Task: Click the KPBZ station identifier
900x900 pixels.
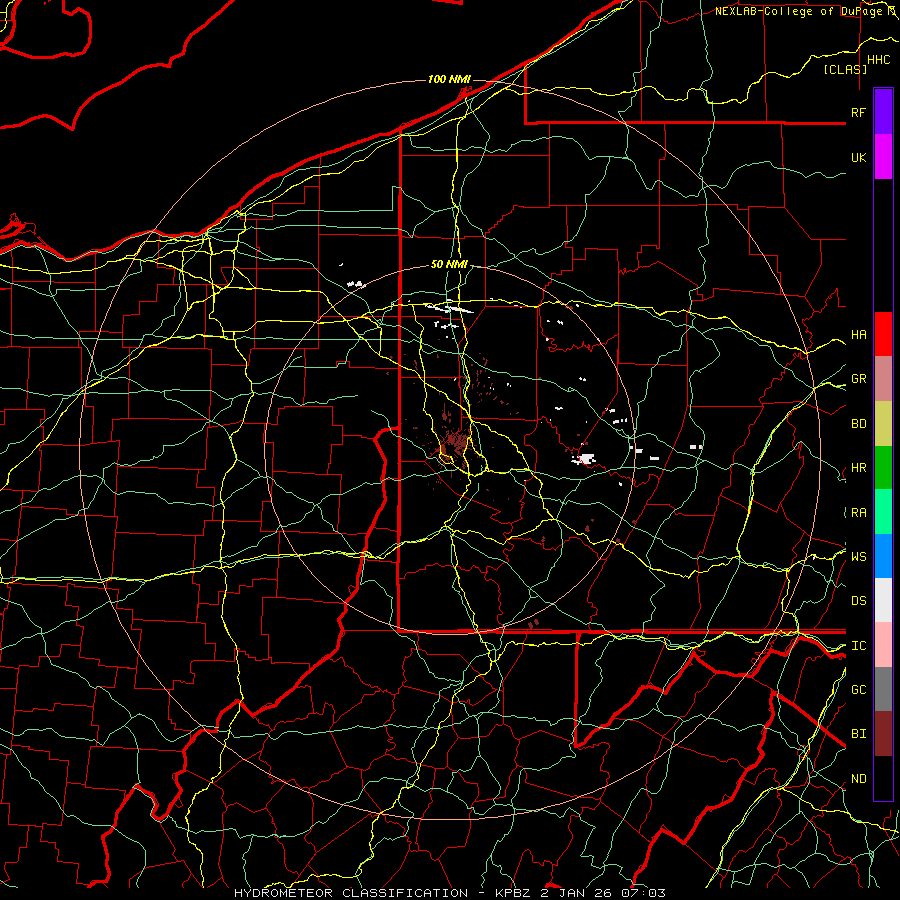Action: point(514,893)
